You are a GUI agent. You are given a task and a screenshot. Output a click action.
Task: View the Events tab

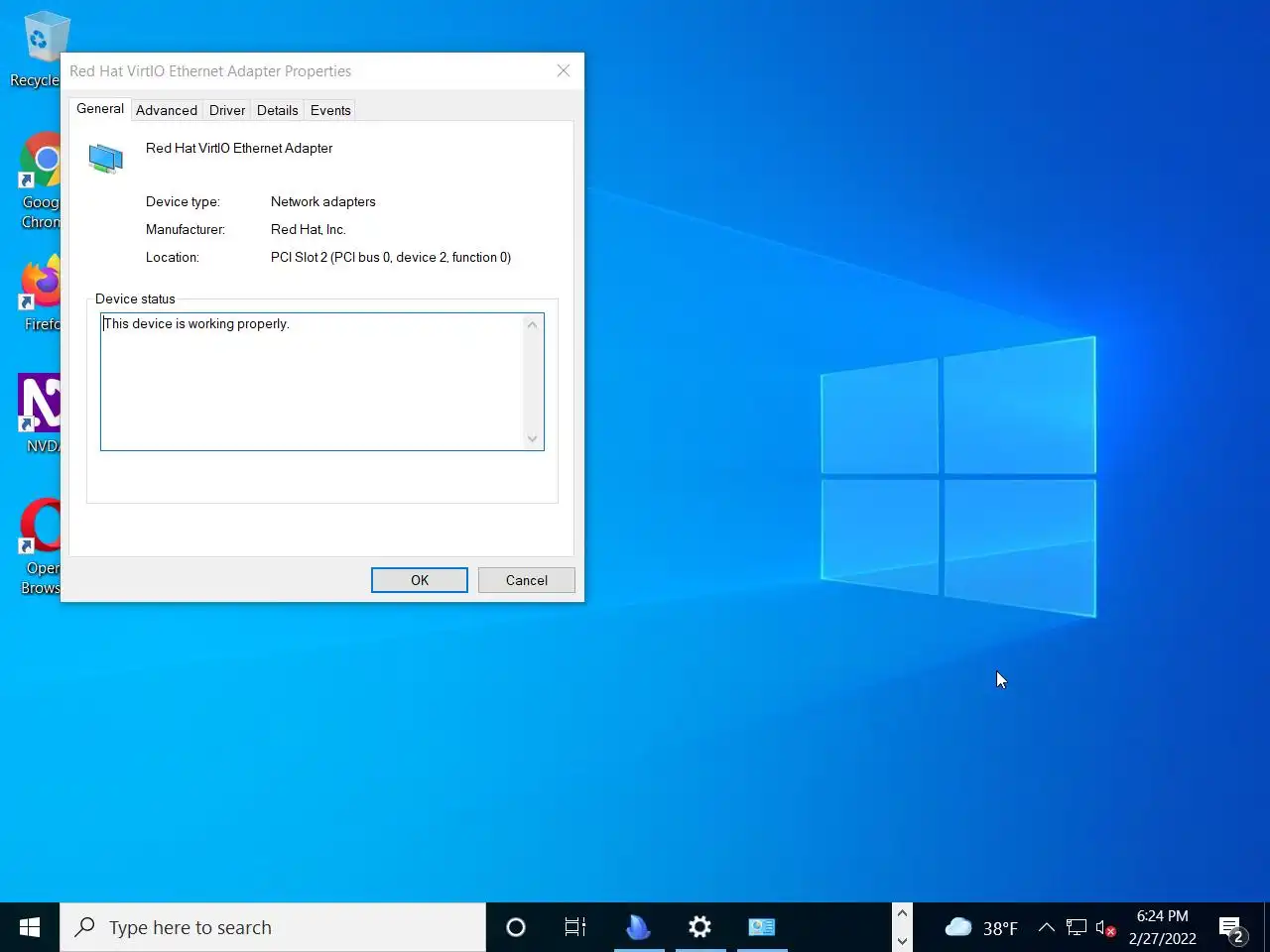pos(330,110)
